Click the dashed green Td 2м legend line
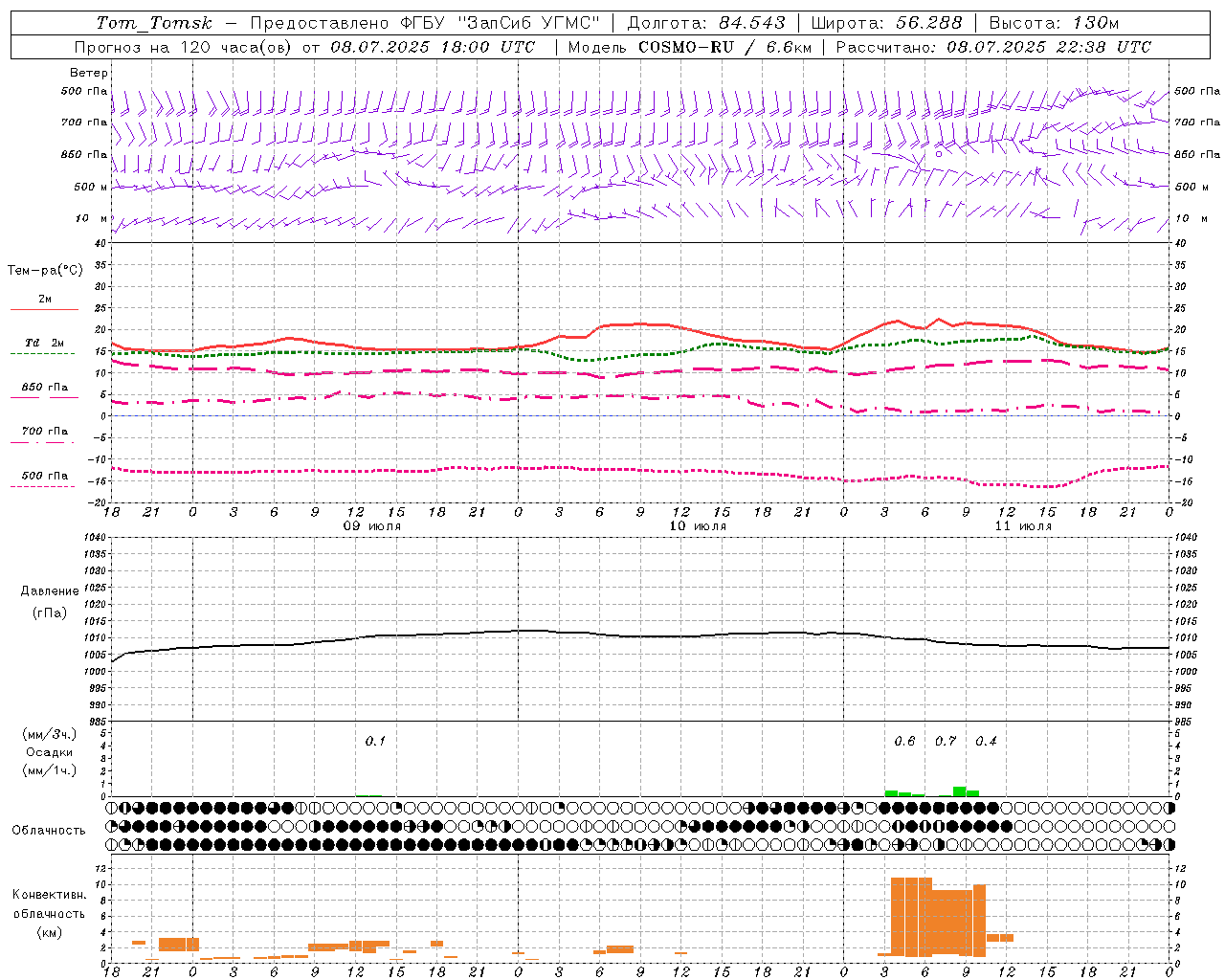 [x=42, y=353]
